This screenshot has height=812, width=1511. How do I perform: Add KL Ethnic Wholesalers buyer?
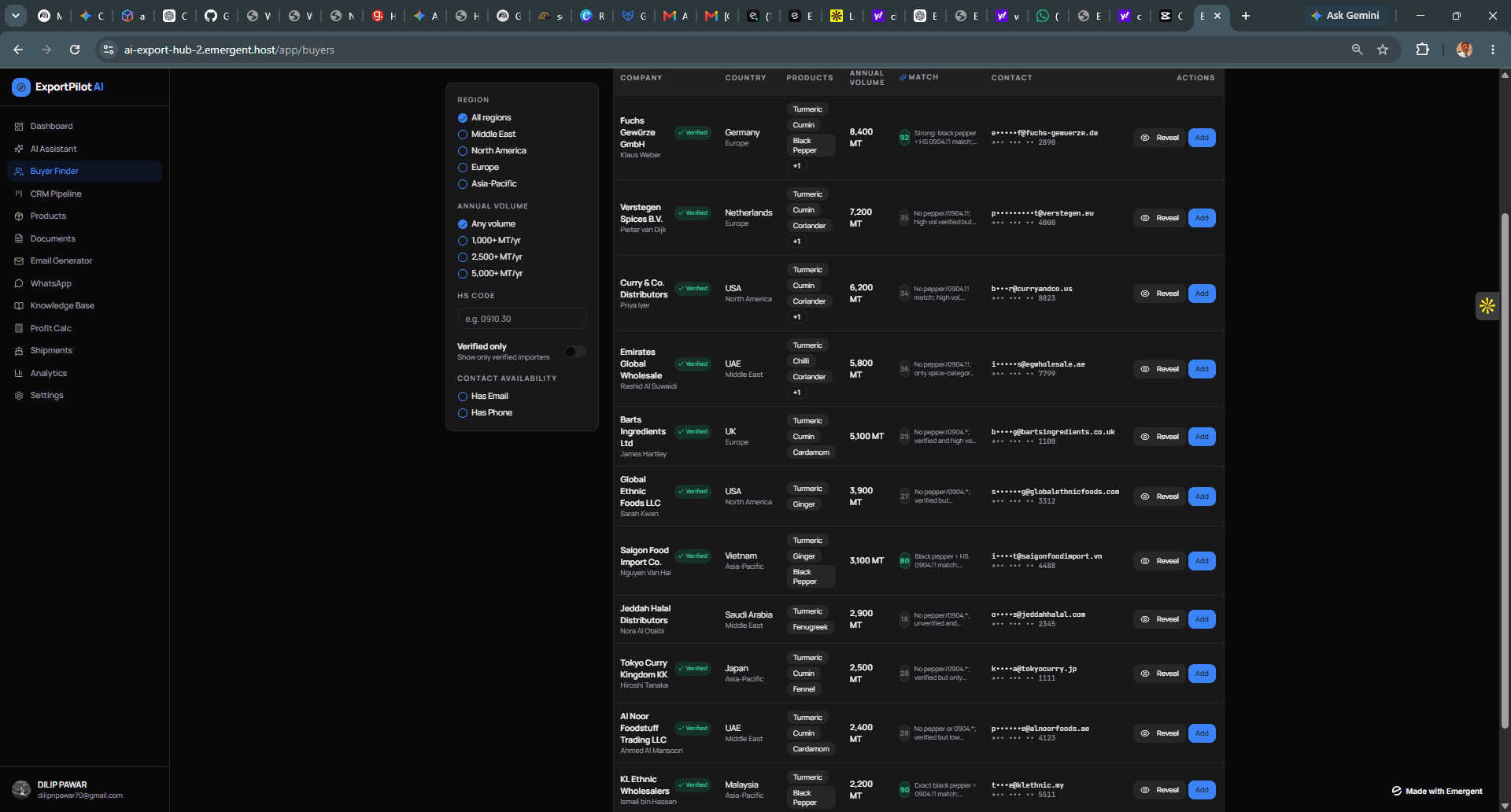click(x=1202, y=790)
